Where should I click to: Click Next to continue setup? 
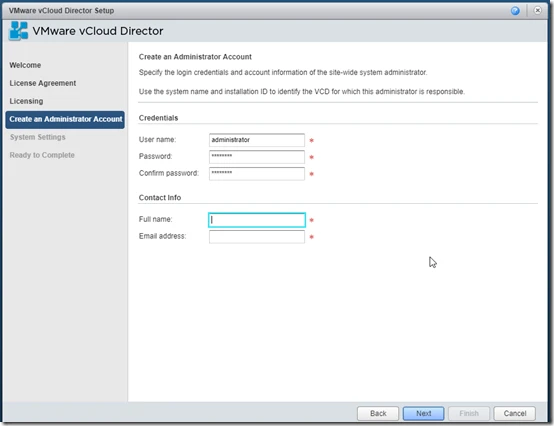423,413
